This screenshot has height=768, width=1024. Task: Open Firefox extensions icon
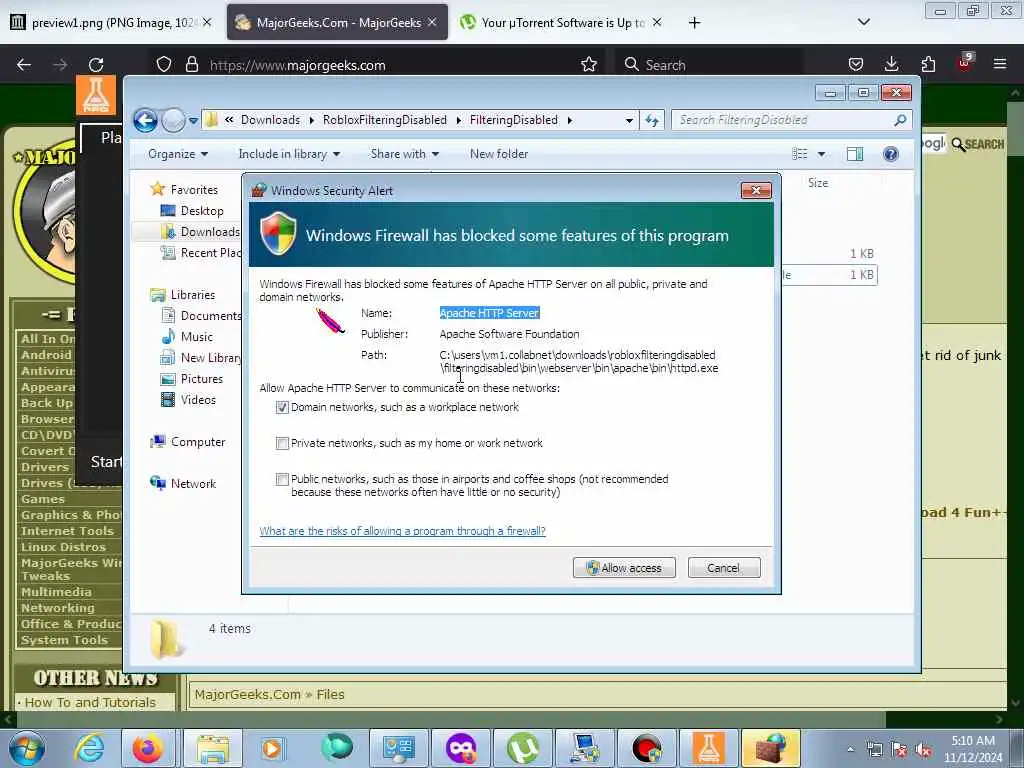[x=928, y=64]
